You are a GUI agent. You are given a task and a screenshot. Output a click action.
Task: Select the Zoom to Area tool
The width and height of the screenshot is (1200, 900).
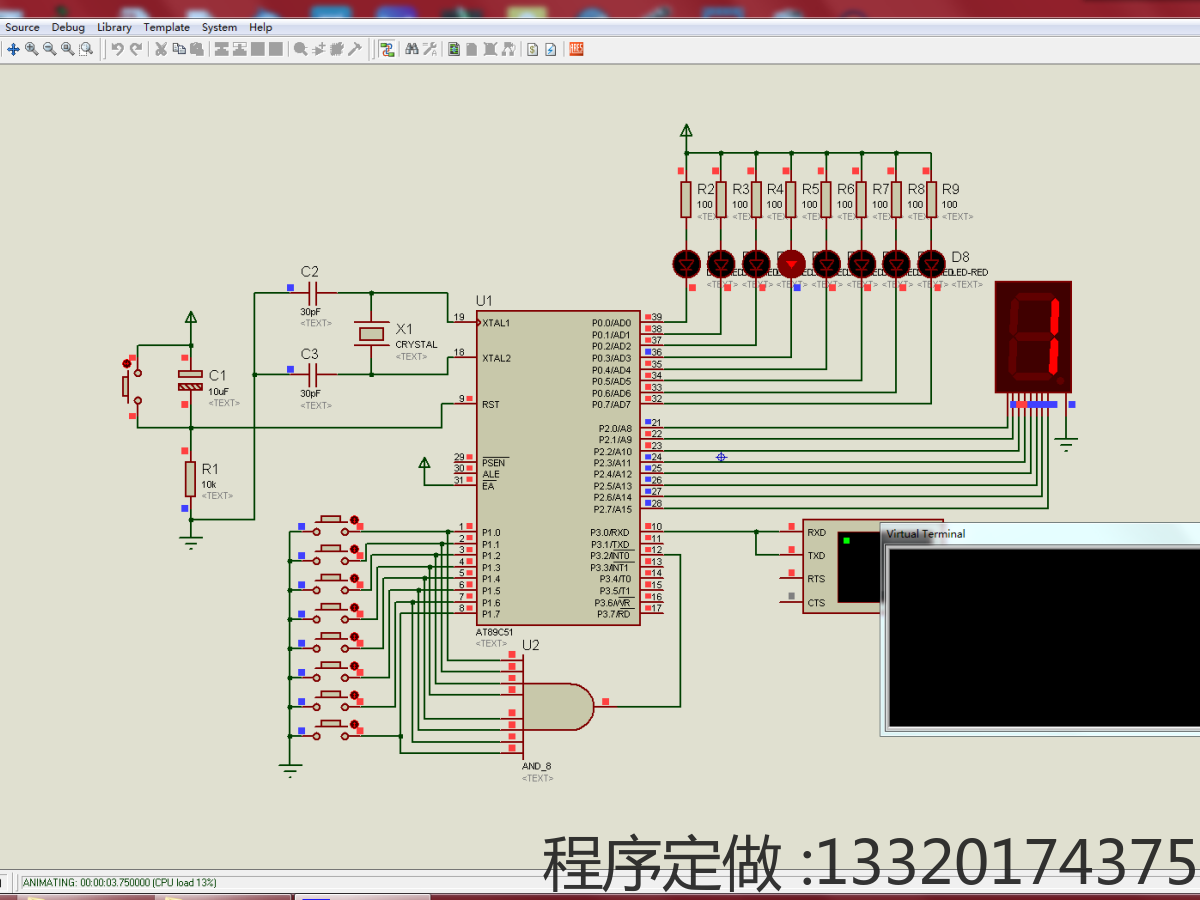click(86, 49)
